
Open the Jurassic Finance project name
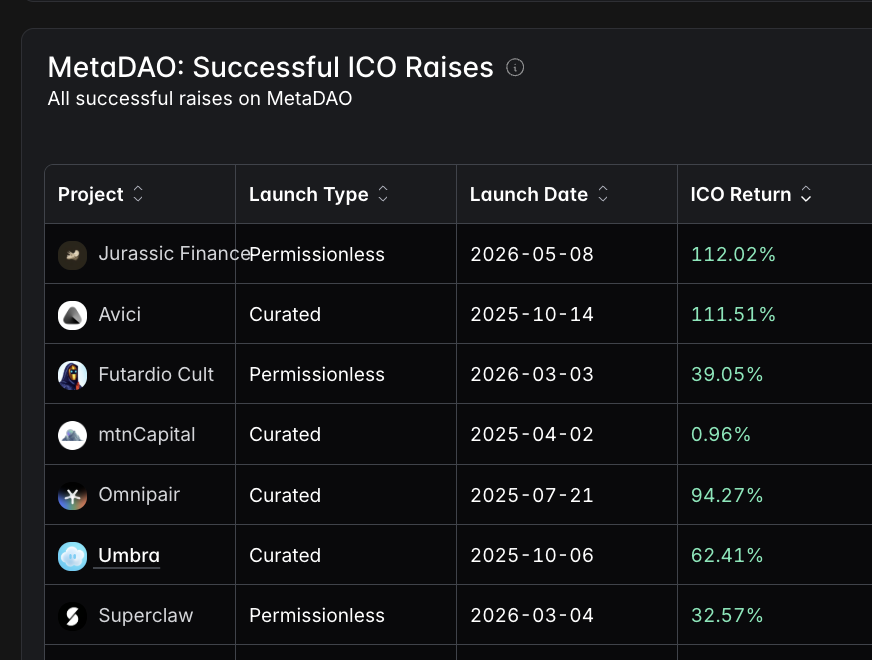point(174,254)
